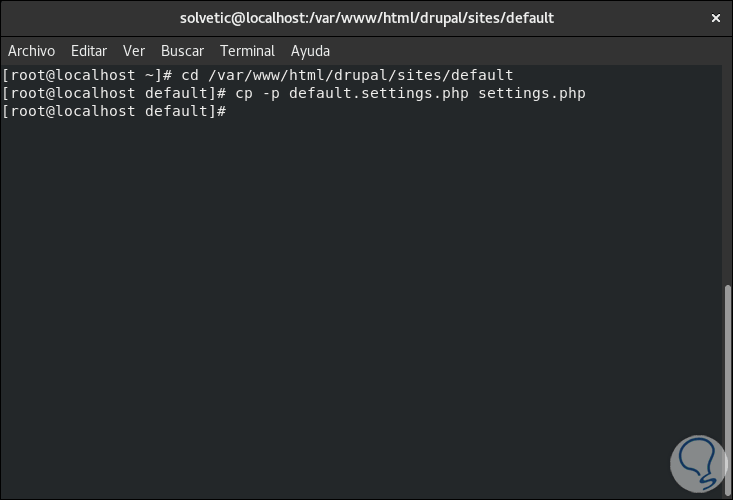Open the Ver menu
Screen dimensions: 733x500
click(x=134, y=51)
